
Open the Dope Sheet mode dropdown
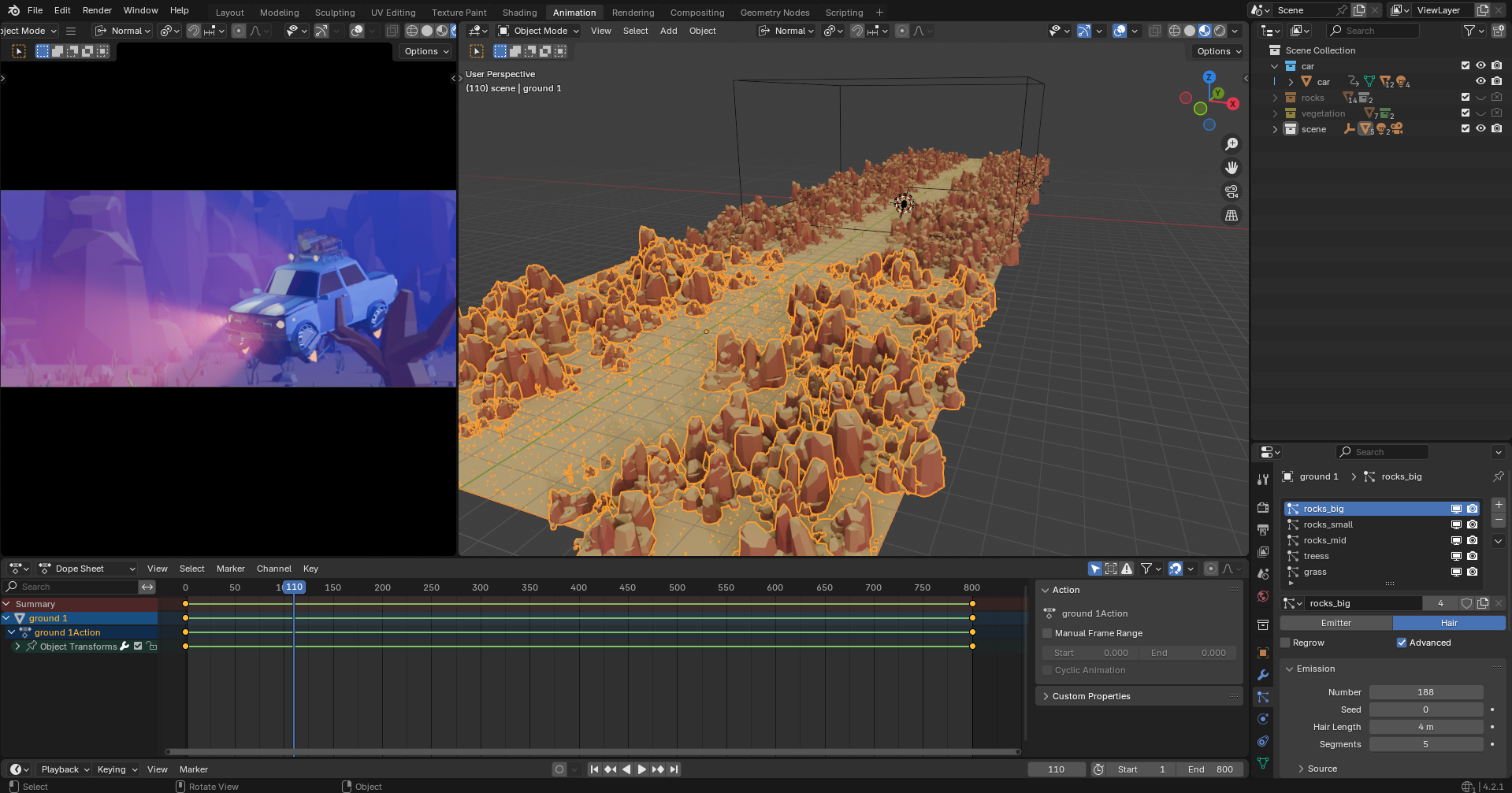pyautogui.click(x=87, y=569)
